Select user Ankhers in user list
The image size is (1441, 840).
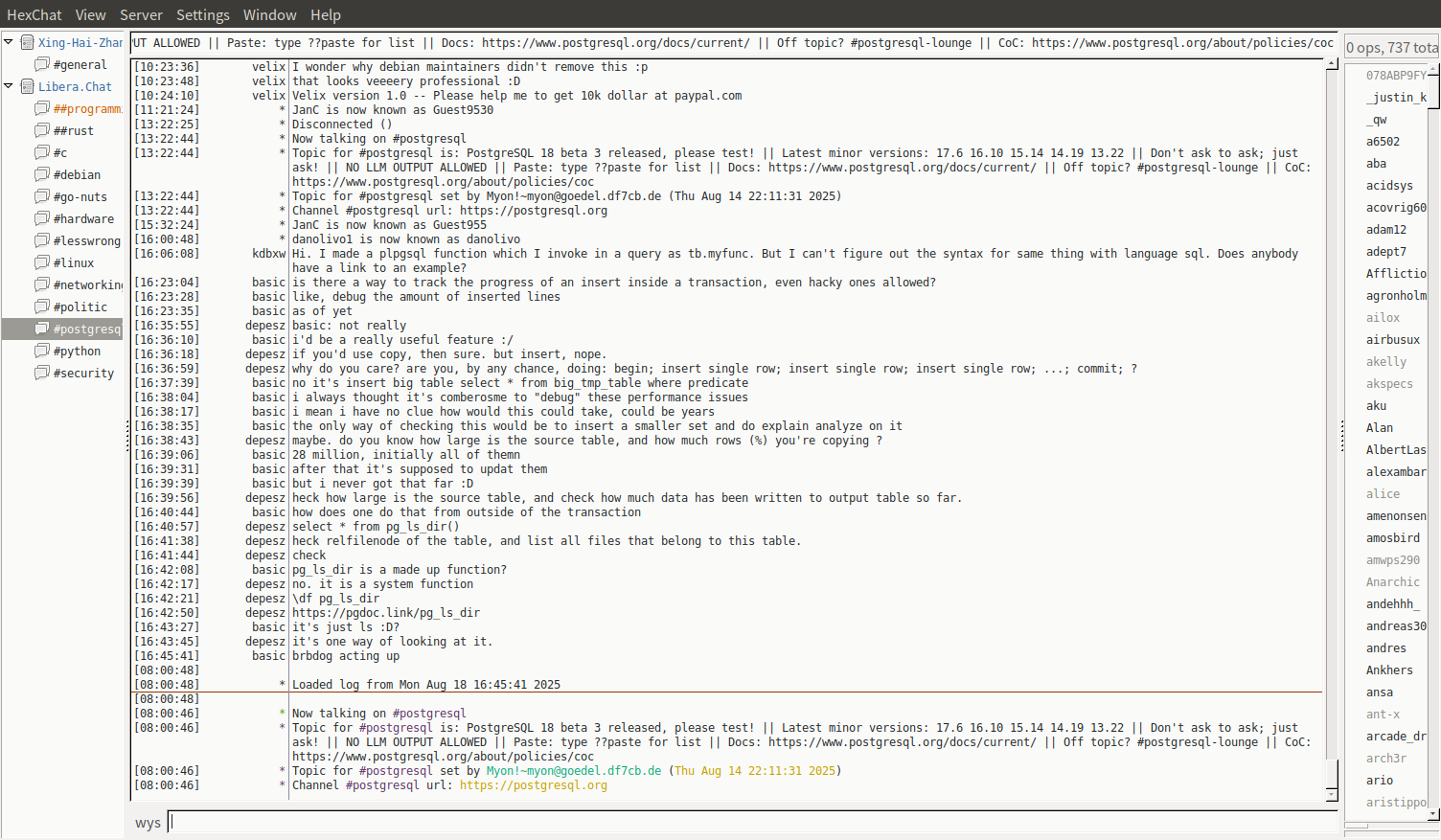[x=1389, y=670]
